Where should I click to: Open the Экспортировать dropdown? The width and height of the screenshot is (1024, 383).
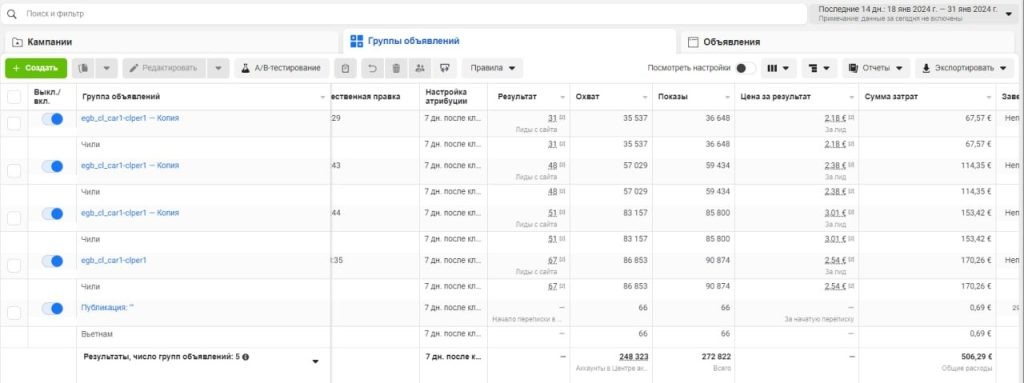tap(964, 68)
